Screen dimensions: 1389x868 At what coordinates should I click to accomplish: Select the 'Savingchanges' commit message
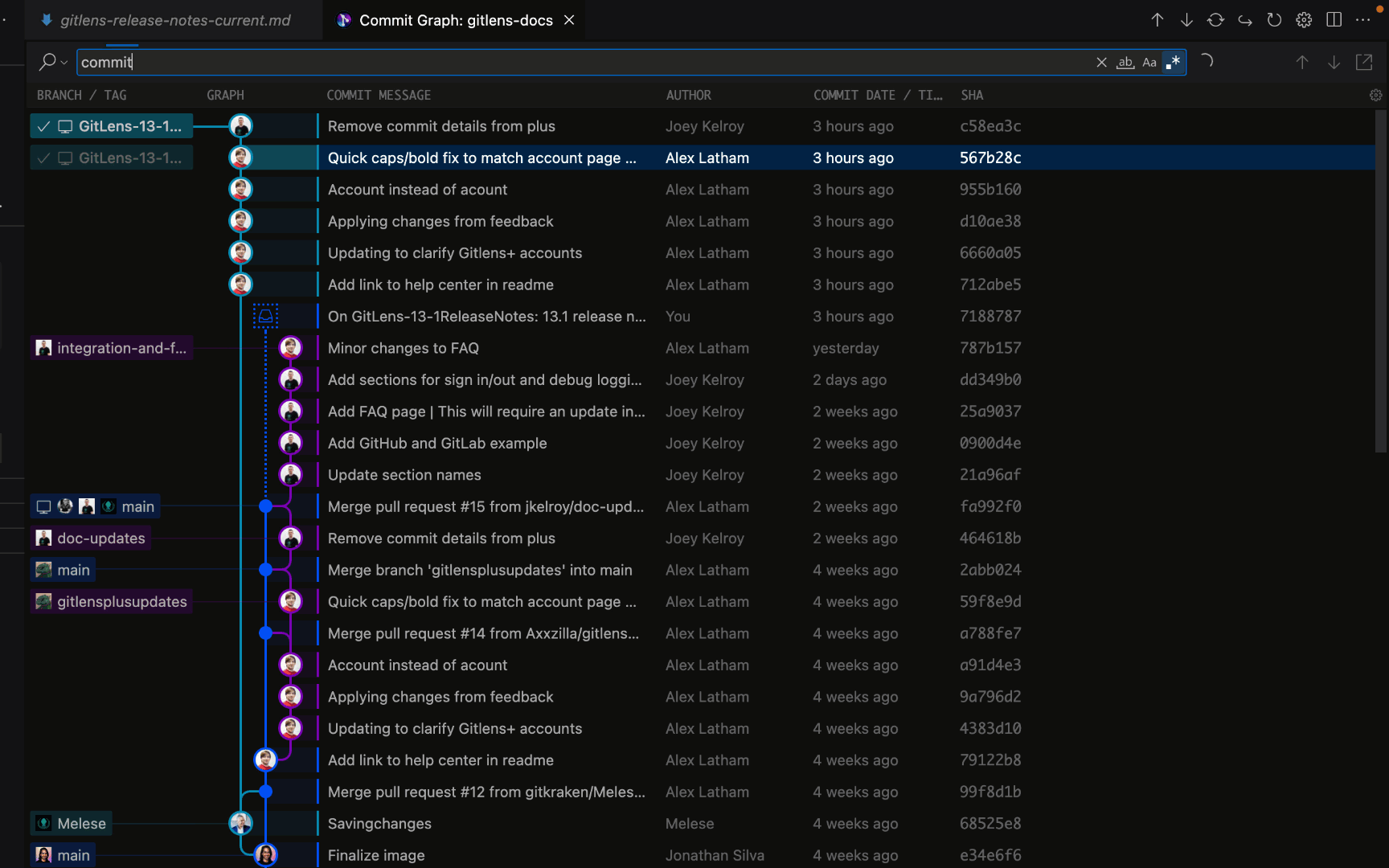click(x=379, y=824)
